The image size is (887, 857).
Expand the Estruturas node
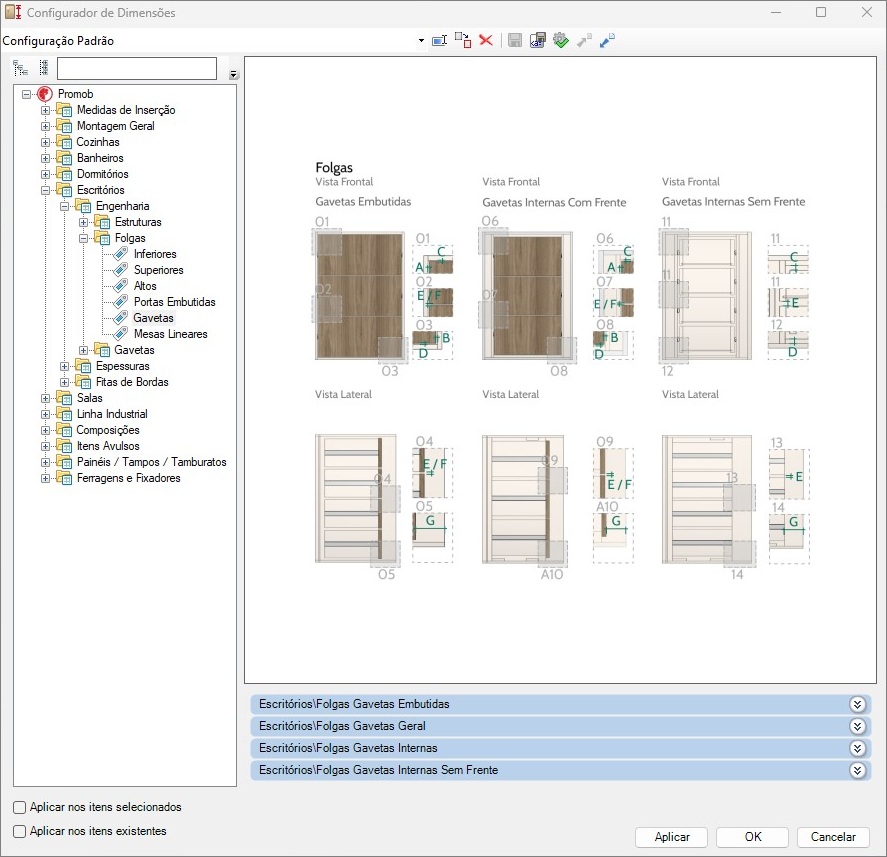click(83, 222)
